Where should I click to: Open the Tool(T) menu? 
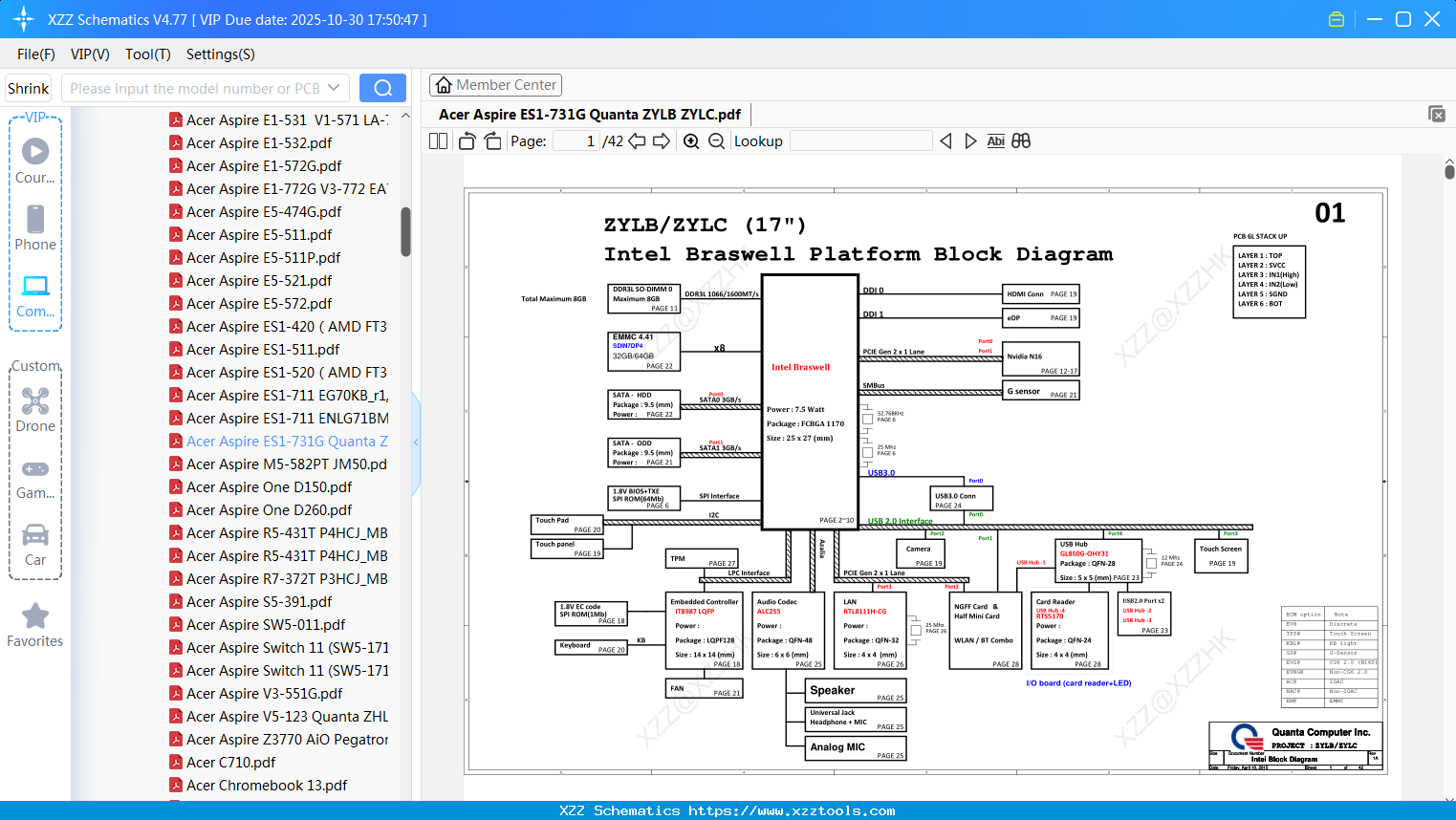coord(147,54)
